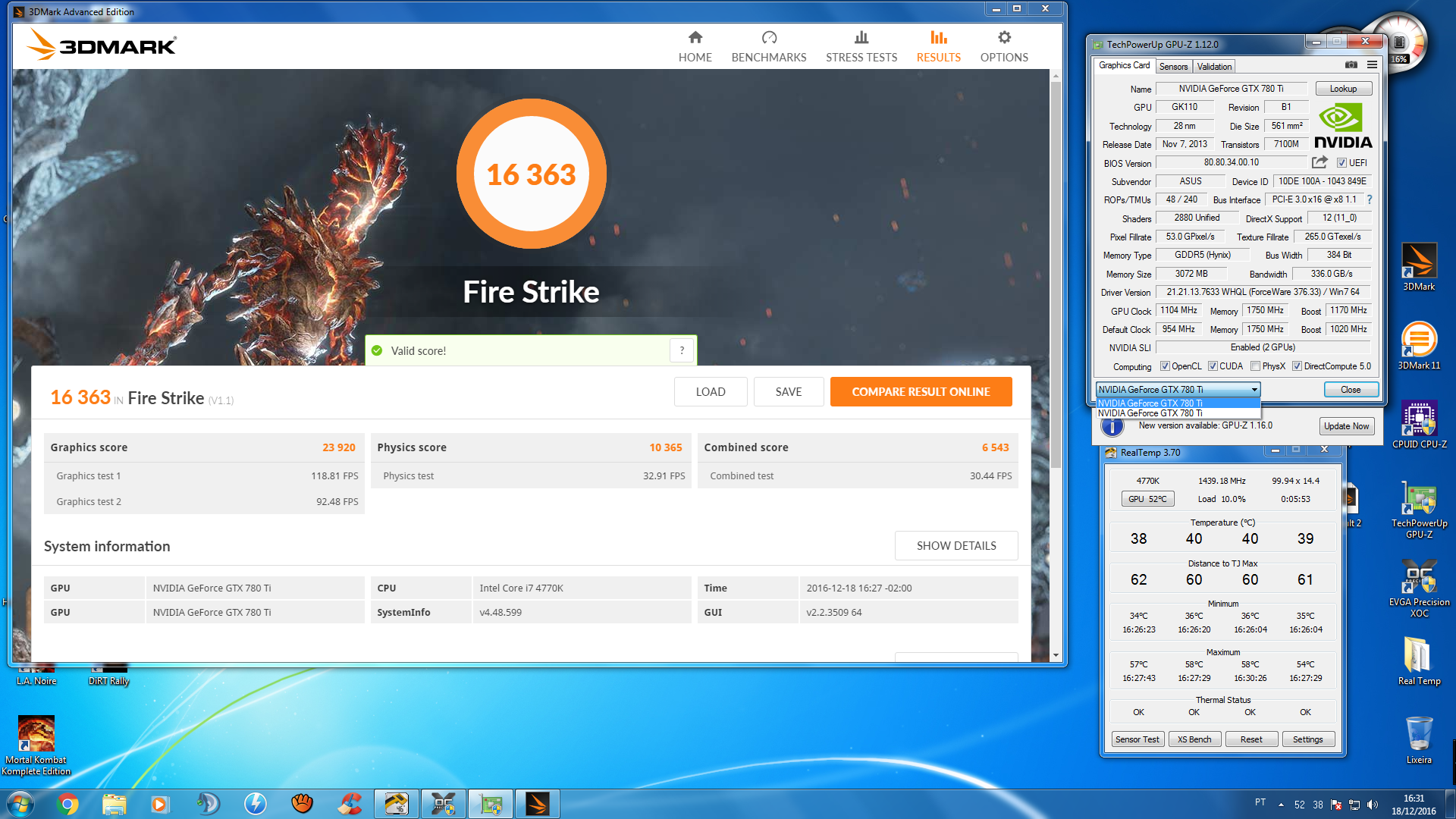Click bus interface question mark icon
Image resolution: width=1456 pixels, height=819 pixels.
tap(1370, 199)
